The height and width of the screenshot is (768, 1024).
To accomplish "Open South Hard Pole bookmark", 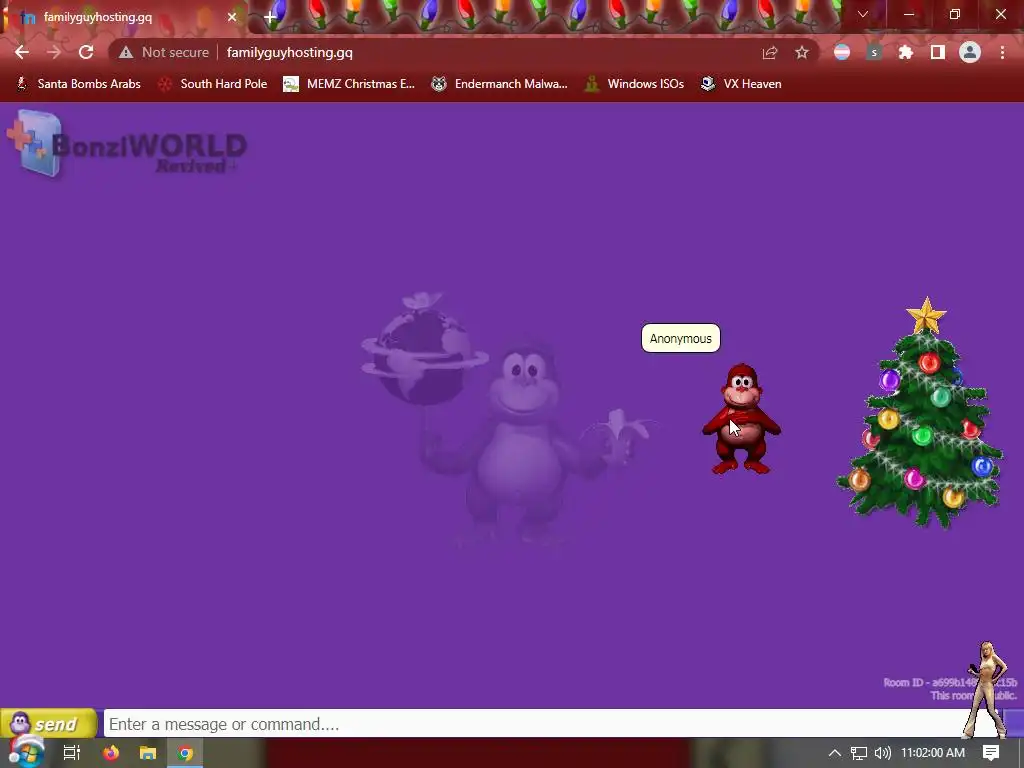I will coord(213,84).
